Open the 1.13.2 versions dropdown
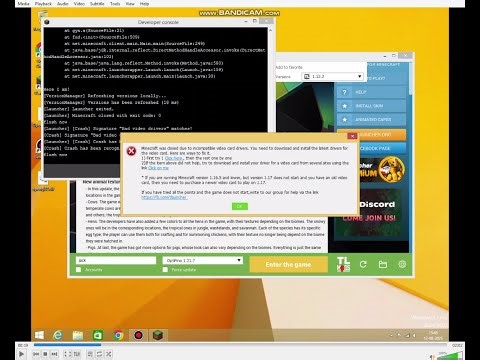The image size is (480, 360). (x=333, y=76)
